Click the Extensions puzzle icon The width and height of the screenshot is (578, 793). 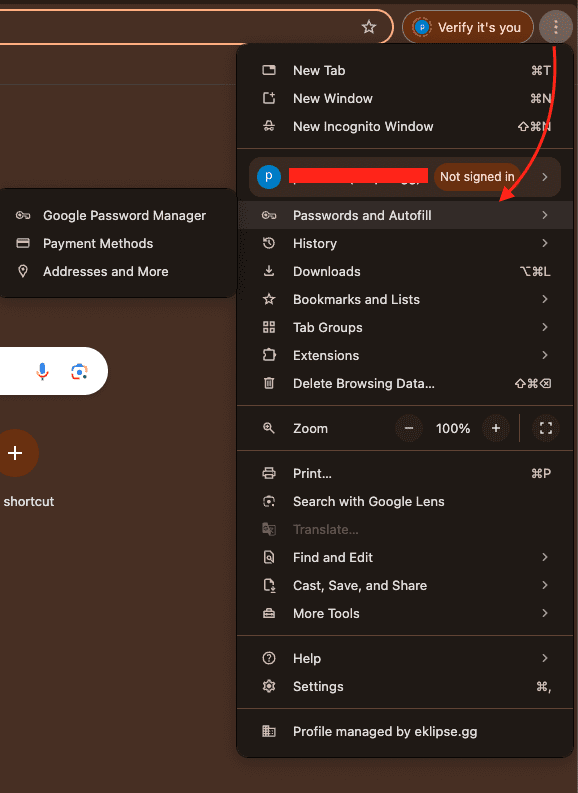269,355
